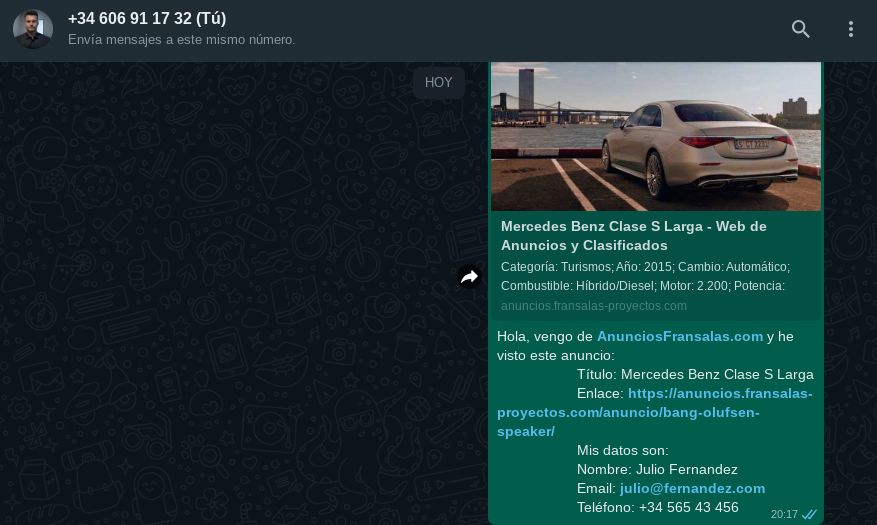This screenshot has height=525, width=877.
Task: Open the chat search magnifier icon
Action: point(800,29)
